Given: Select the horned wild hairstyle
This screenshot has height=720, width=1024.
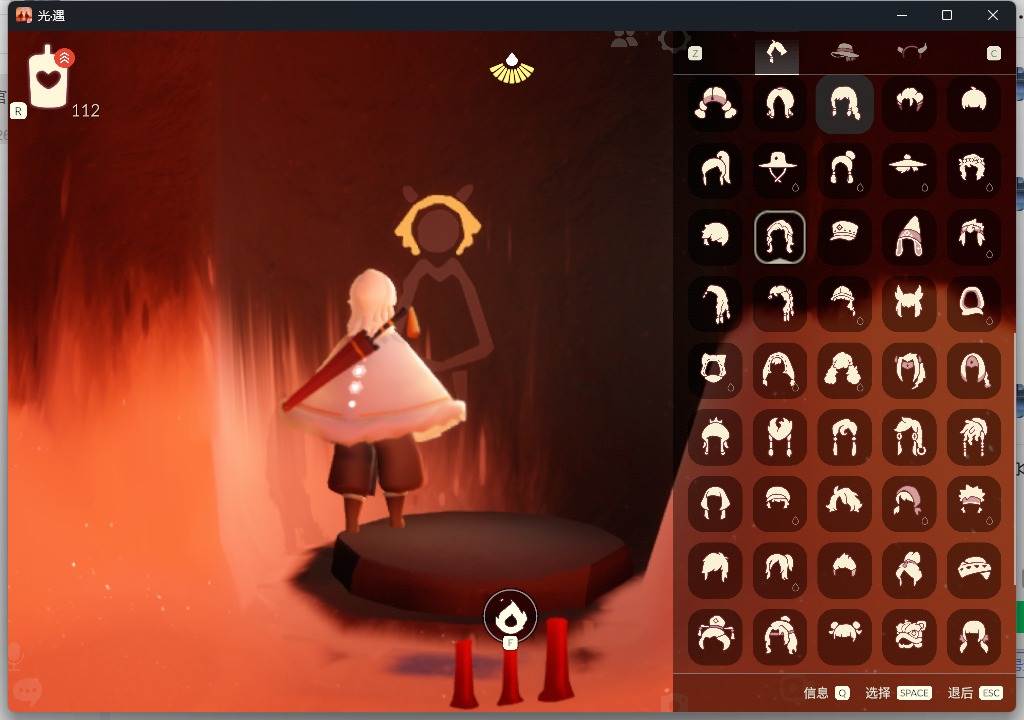Looking at the screenshot, I should pos(908,303).
